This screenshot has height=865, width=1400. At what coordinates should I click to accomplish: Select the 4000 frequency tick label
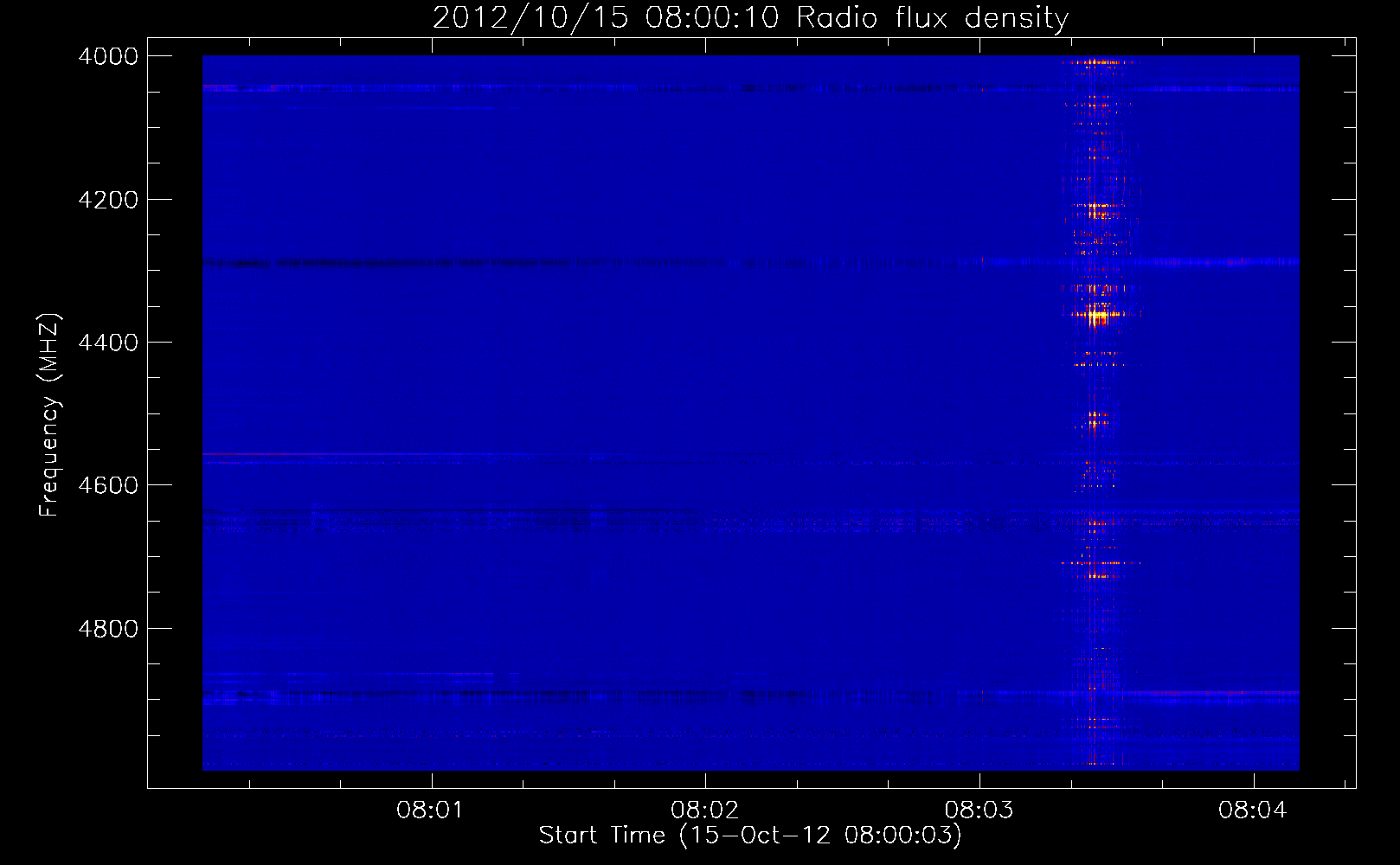tap(108, 56)
